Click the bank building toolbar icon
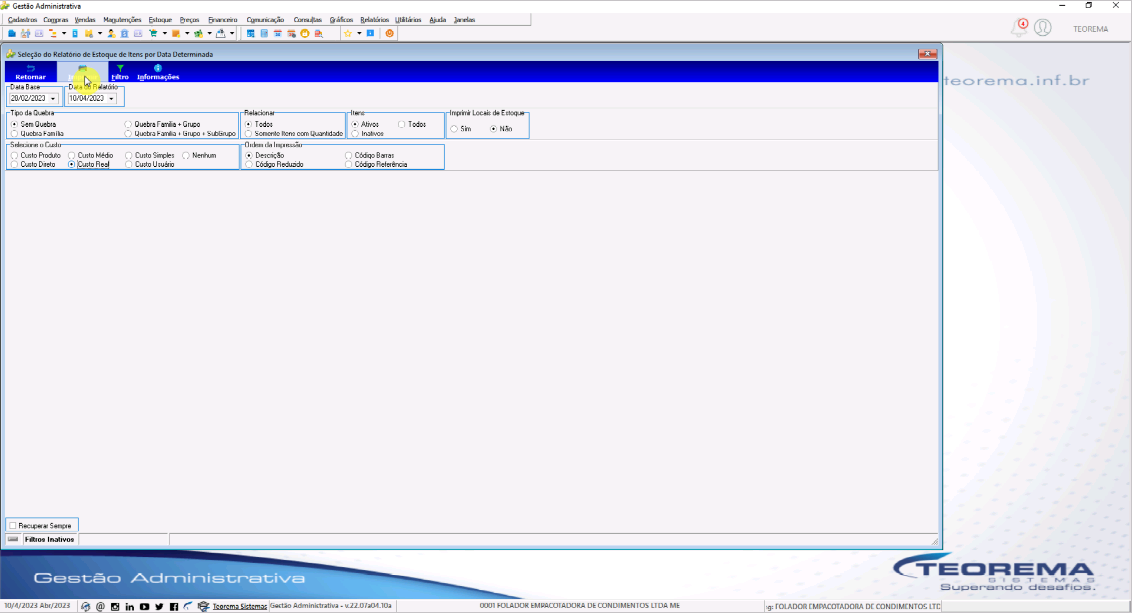Viewport: 1132px width, 615px height. [124, 33]
